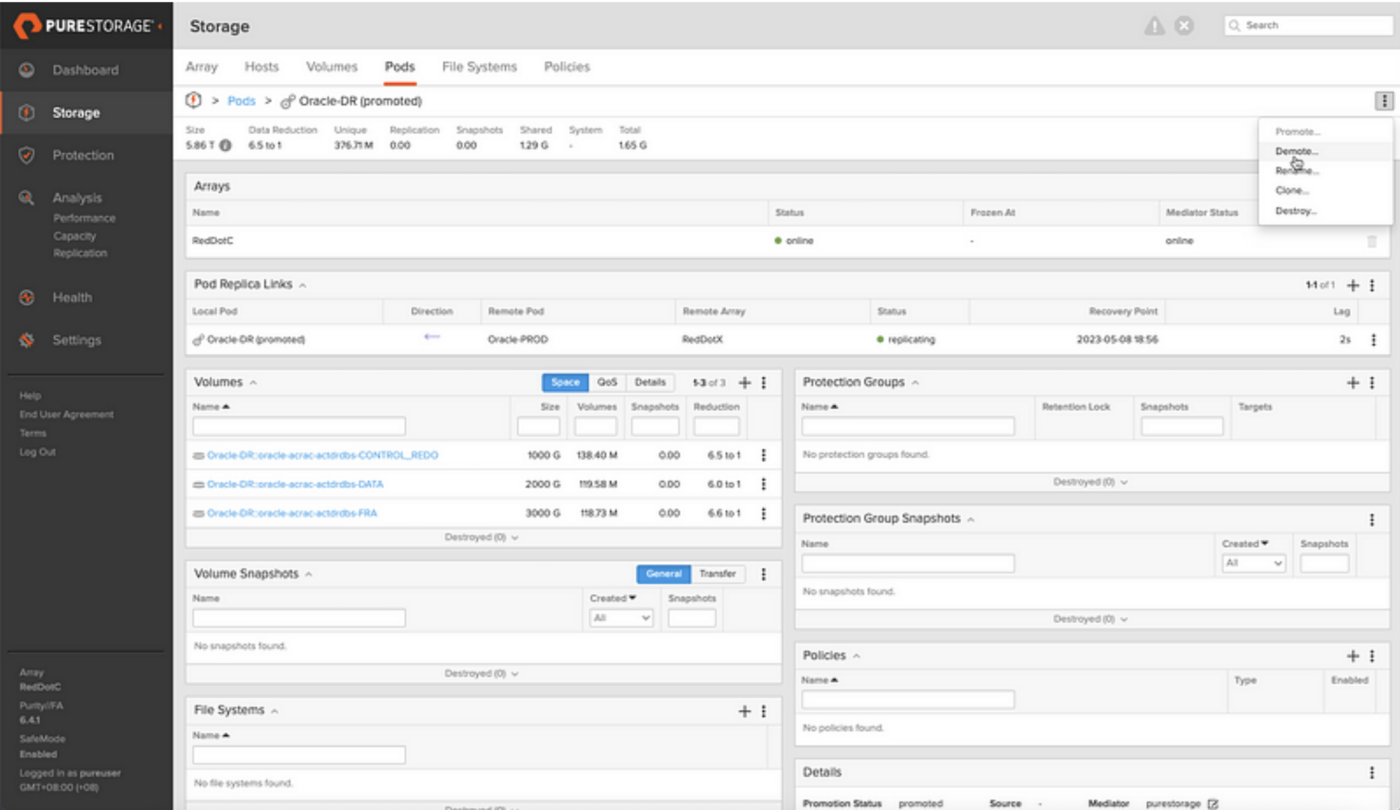Open Performance under Analysis

pos(84,218)
